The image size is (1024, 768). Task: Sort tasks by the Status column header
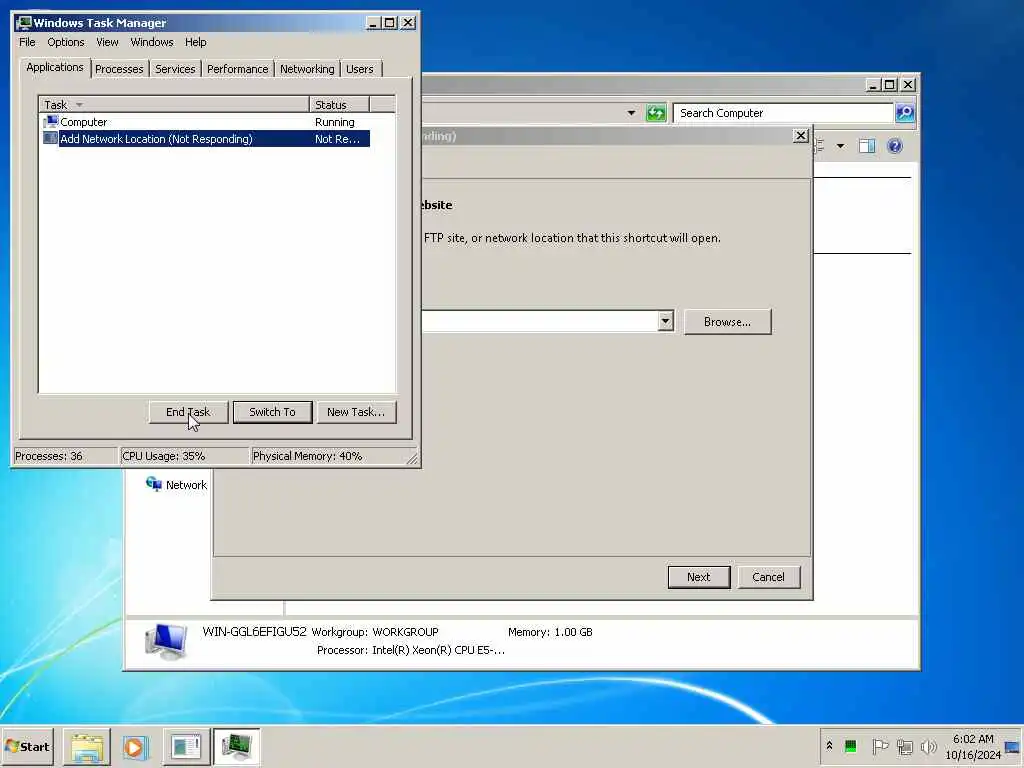click(x=339, y=104)
